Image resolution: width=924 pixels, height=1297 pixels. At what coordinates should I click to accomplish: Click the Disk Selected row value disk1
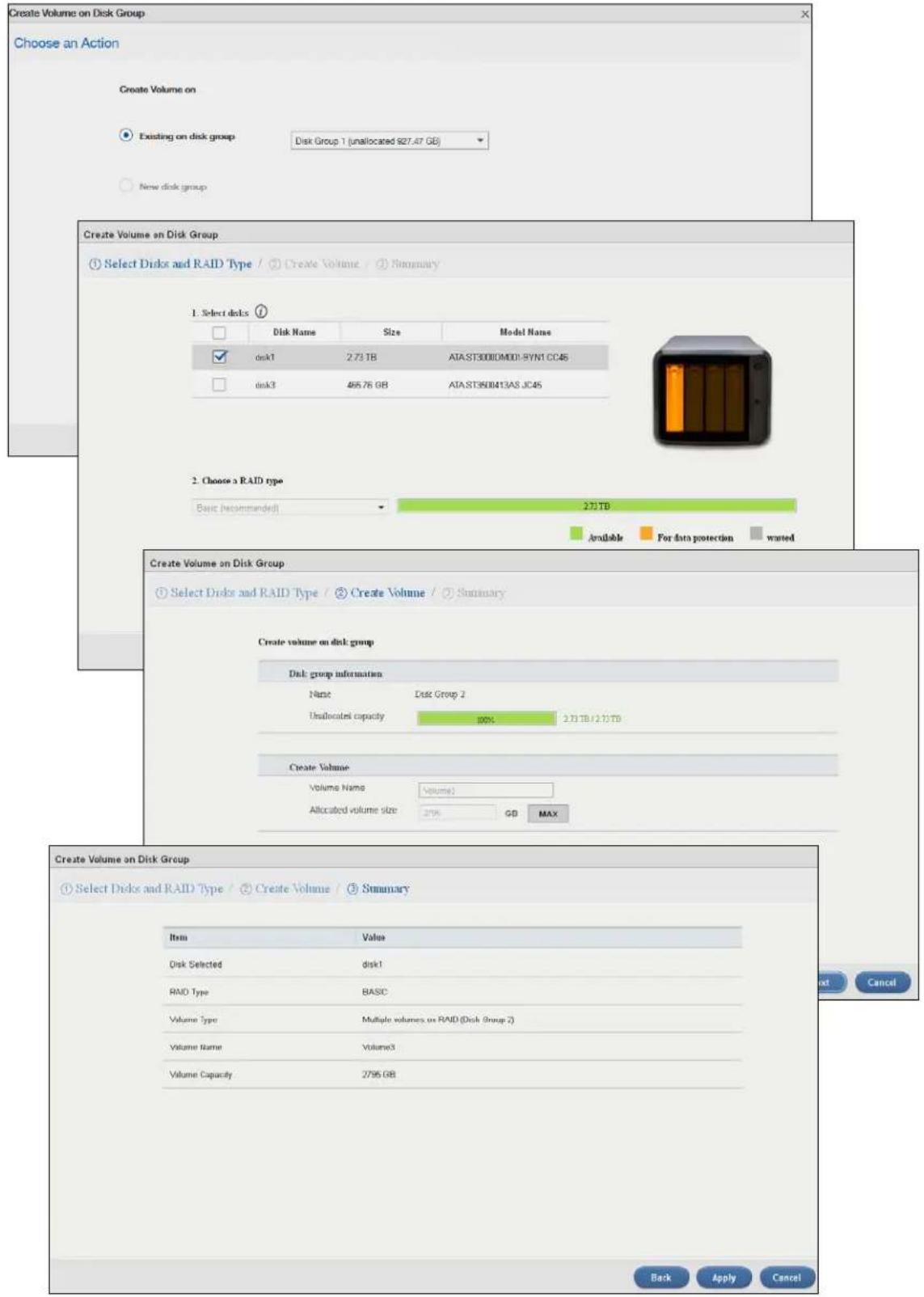[x=372, y=965]
